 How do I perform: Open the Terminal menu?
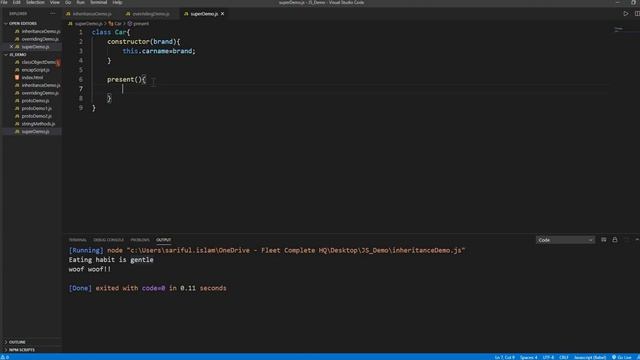point(98,2)
